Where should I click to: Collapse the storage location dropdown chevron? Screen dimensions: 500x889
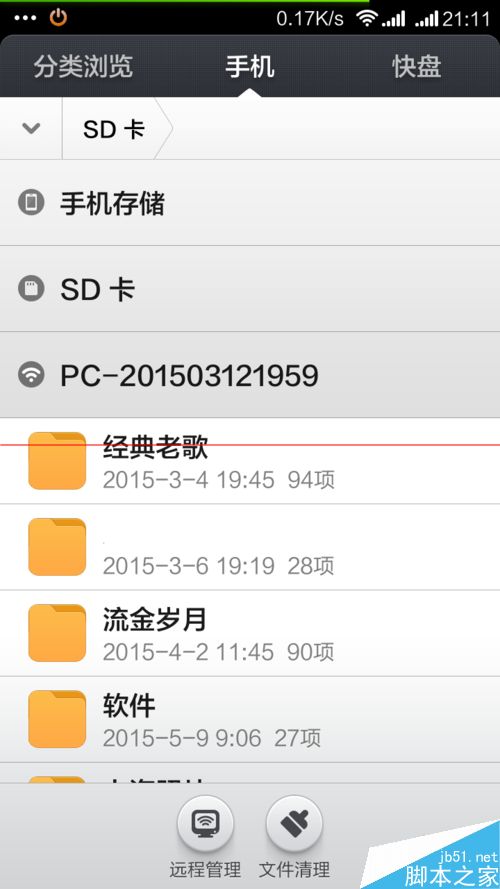(31, 129)
